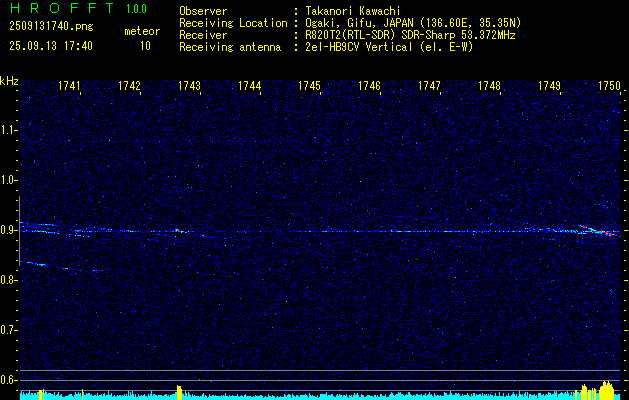Click the 1750 time marker
Screen dimensions: 629x400
click(609, 86)
